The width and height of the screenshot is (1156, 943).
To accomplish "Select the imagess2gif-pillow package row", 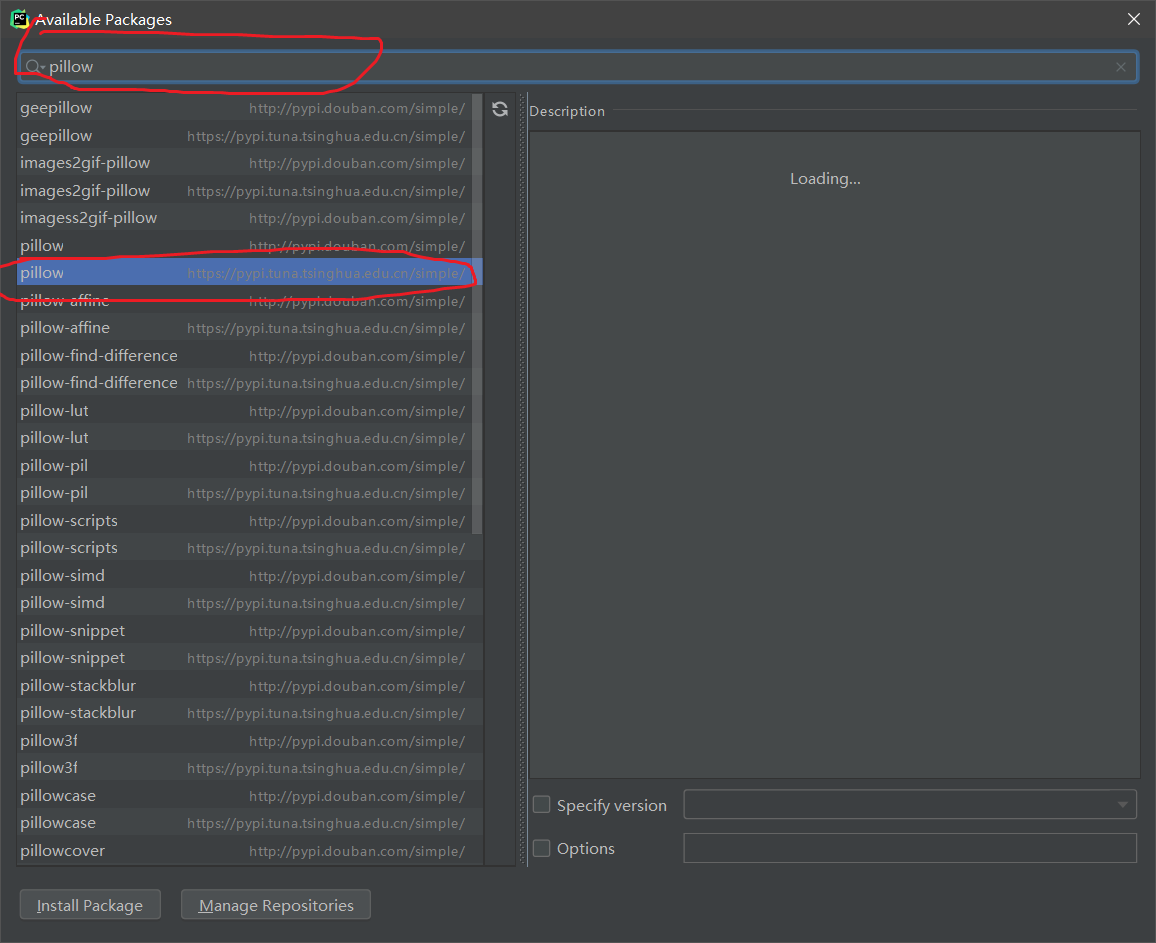I will (244, 218).
